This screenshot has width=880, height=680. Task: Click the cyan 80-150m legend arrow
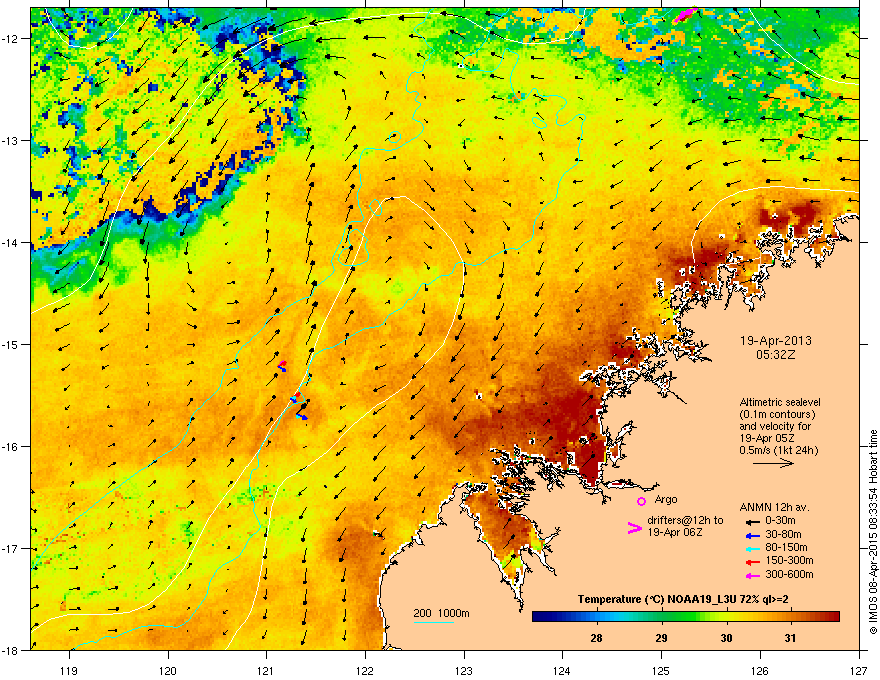coord(752,549)
